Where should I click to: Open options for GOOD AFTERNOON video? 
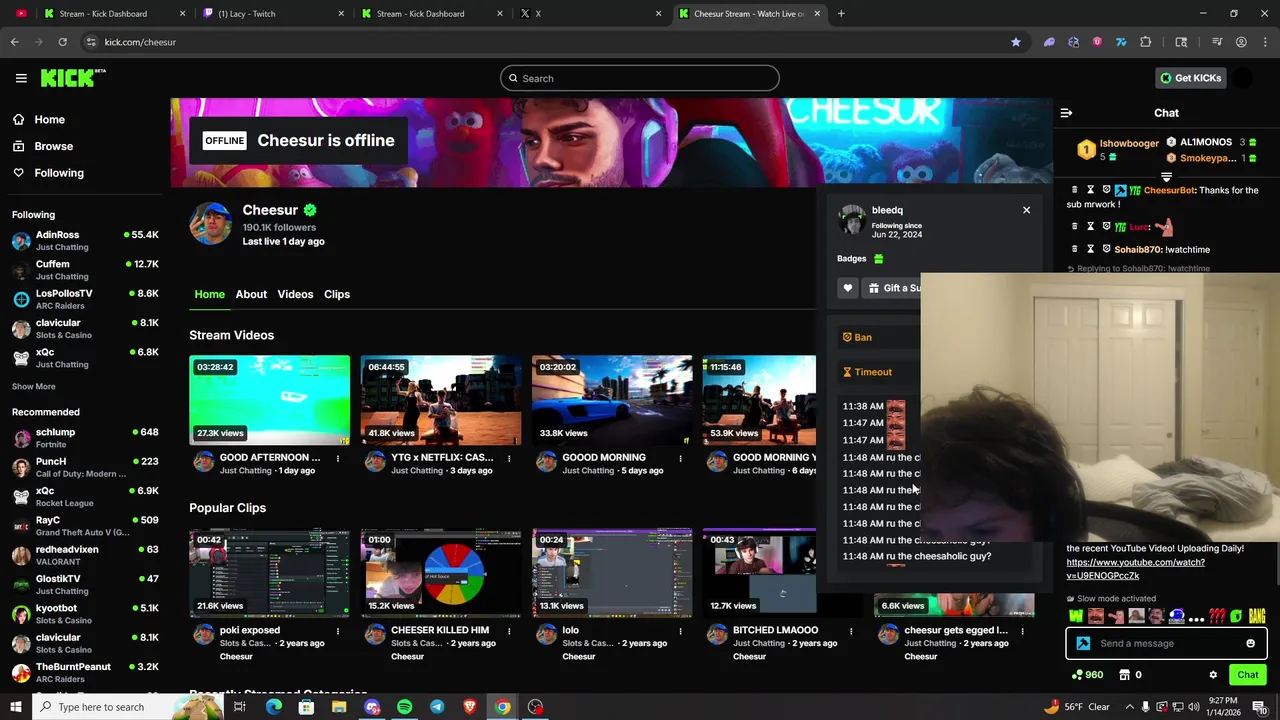pyautogui.click(x=338, y=459)
